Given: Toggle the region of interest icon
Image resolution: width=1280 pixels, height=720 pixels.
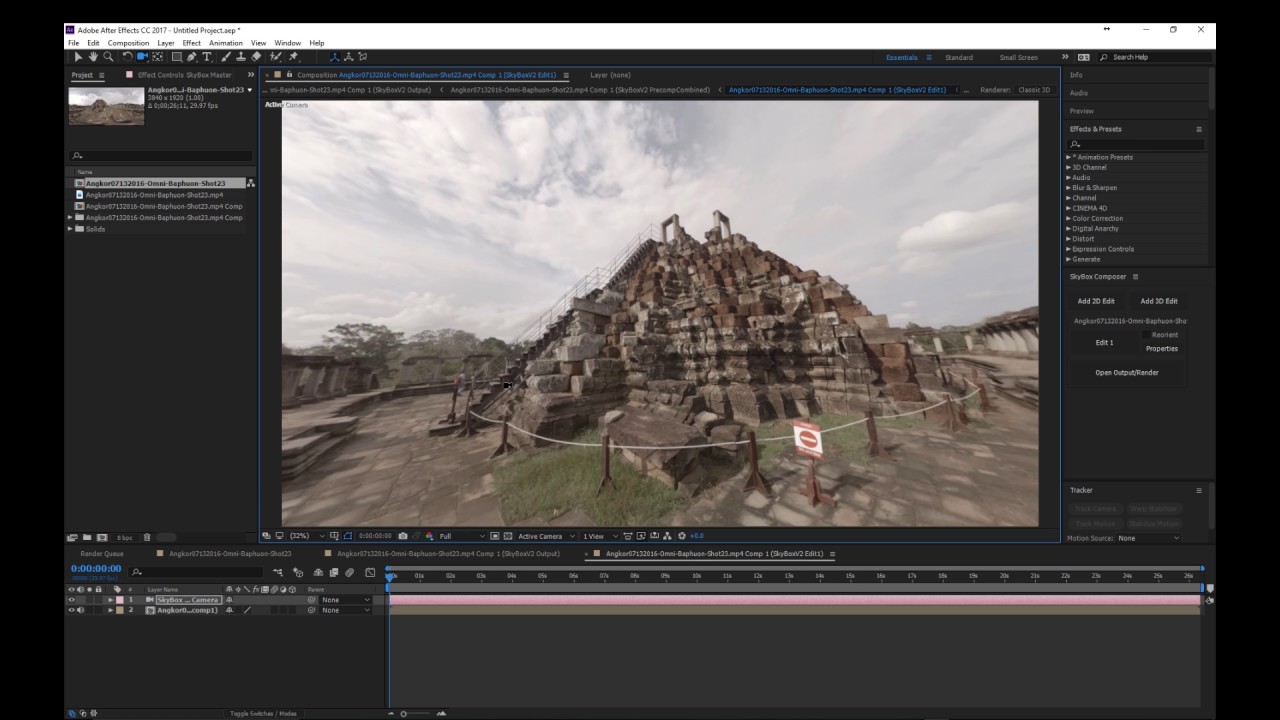Looking at the screenshot, I should [x=494, y=536].
